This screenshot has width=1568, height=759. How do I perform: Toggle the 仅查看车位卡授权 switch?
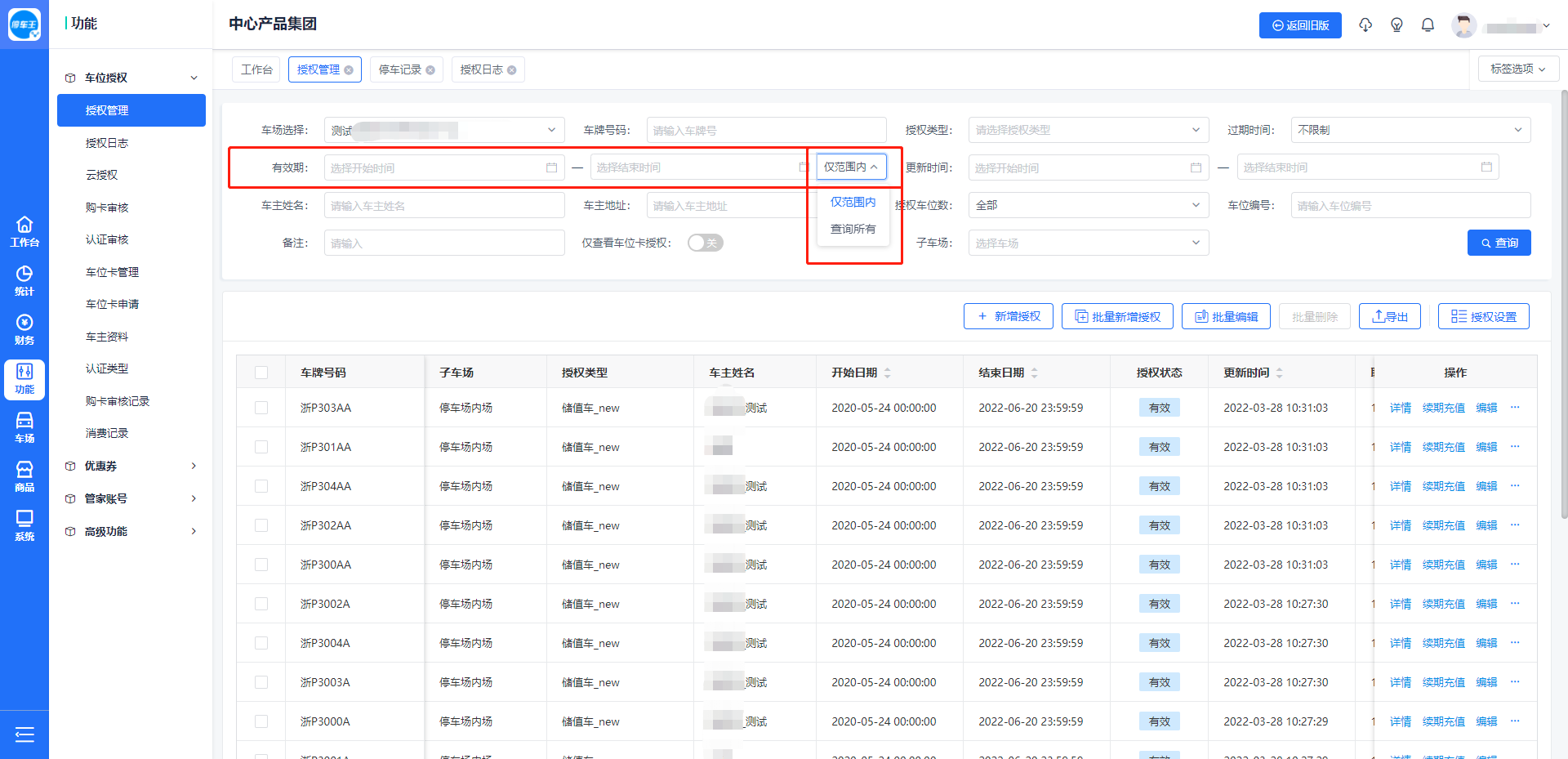pyautogui.click(x=705, y=243)
